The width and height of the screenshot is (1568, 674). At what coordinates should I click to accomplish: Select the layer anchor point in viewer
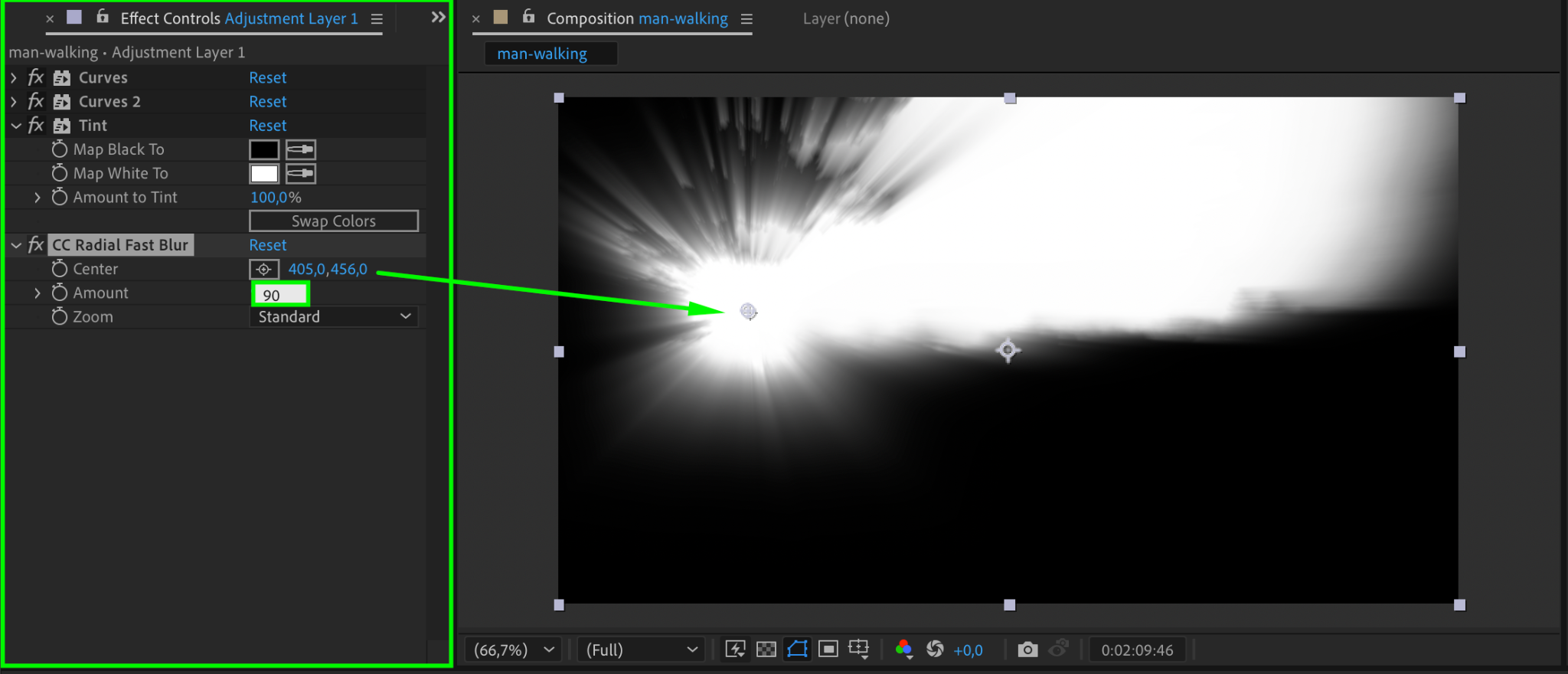point(1008,350)
